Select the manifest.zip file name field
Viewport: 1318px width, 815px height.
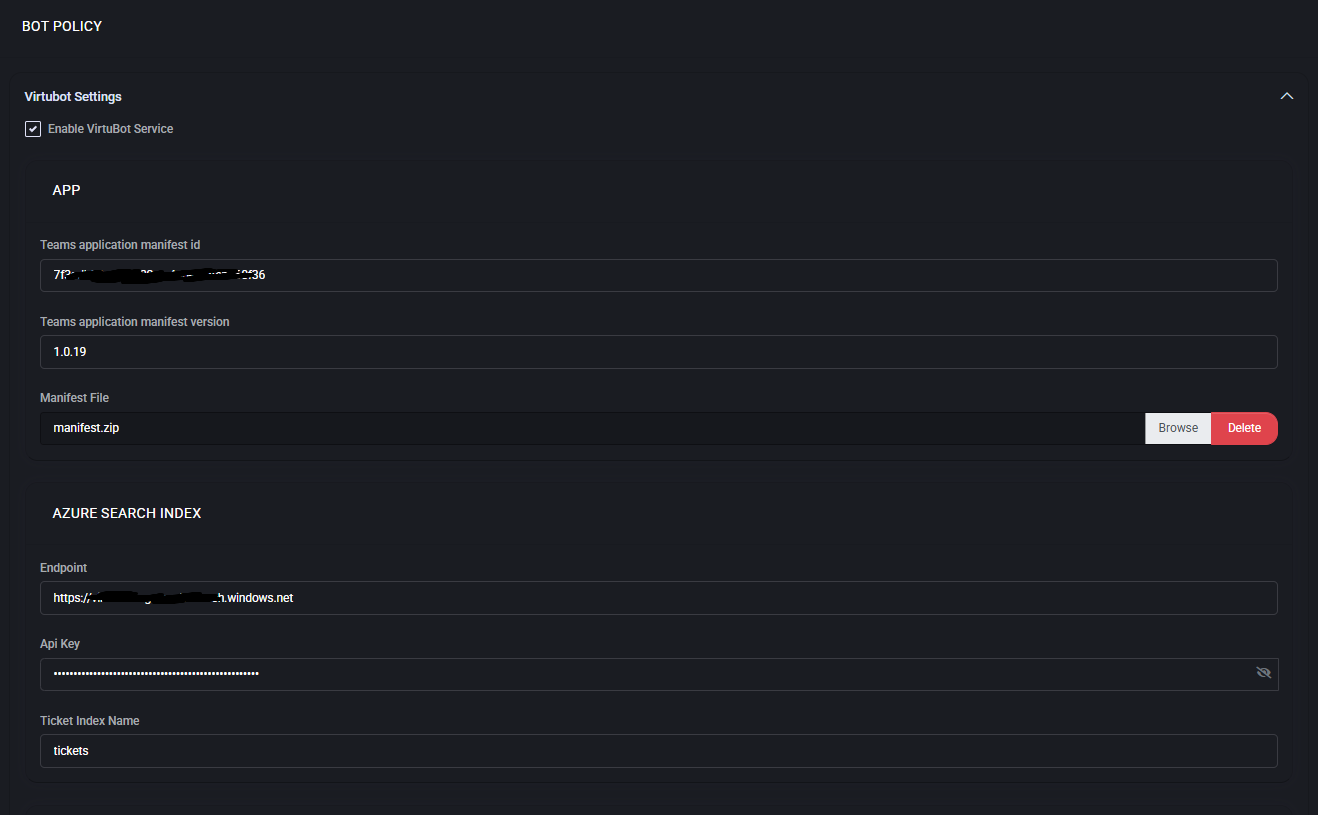(x=590, y=428)
